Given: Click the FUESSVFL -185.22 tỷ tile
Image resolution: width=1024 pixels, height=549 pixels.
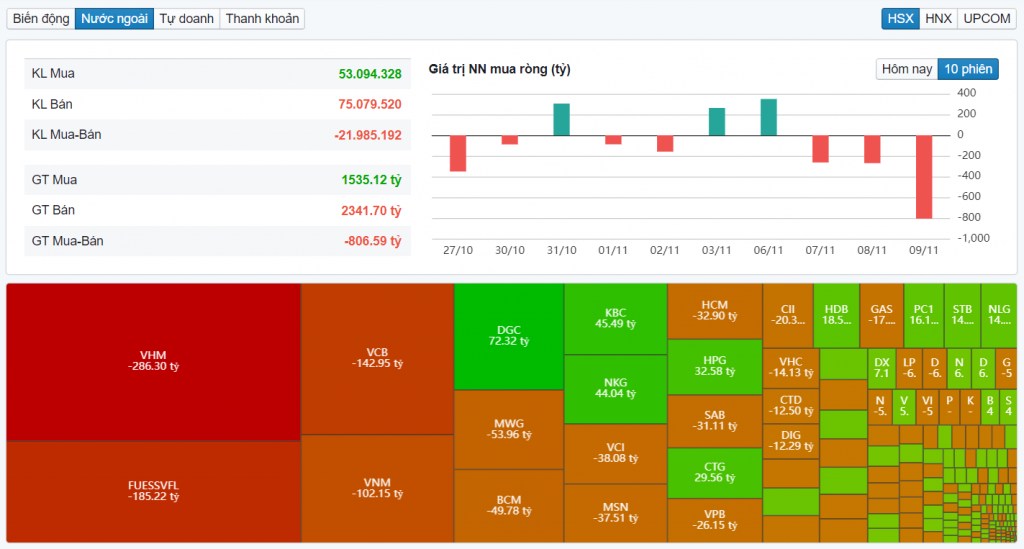Looking at the screenshot, I should 153,491.
